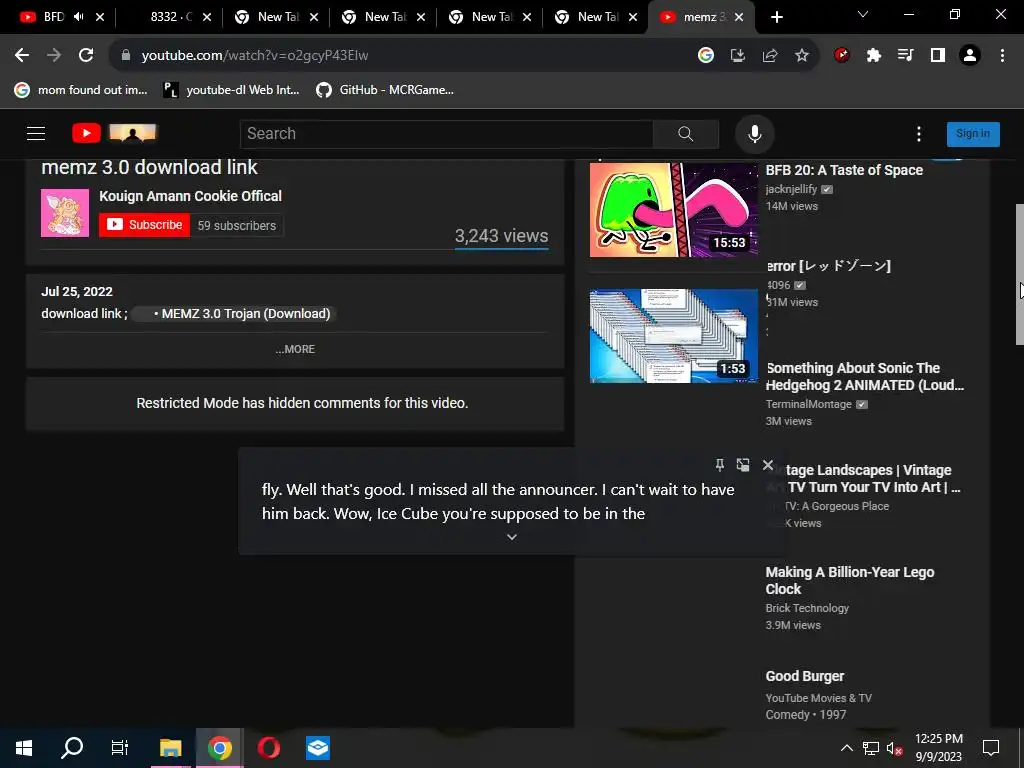The image size is (1024, 768).
Task: Open the 'mom found out im...' bookmark
Action: click(81, 90)
